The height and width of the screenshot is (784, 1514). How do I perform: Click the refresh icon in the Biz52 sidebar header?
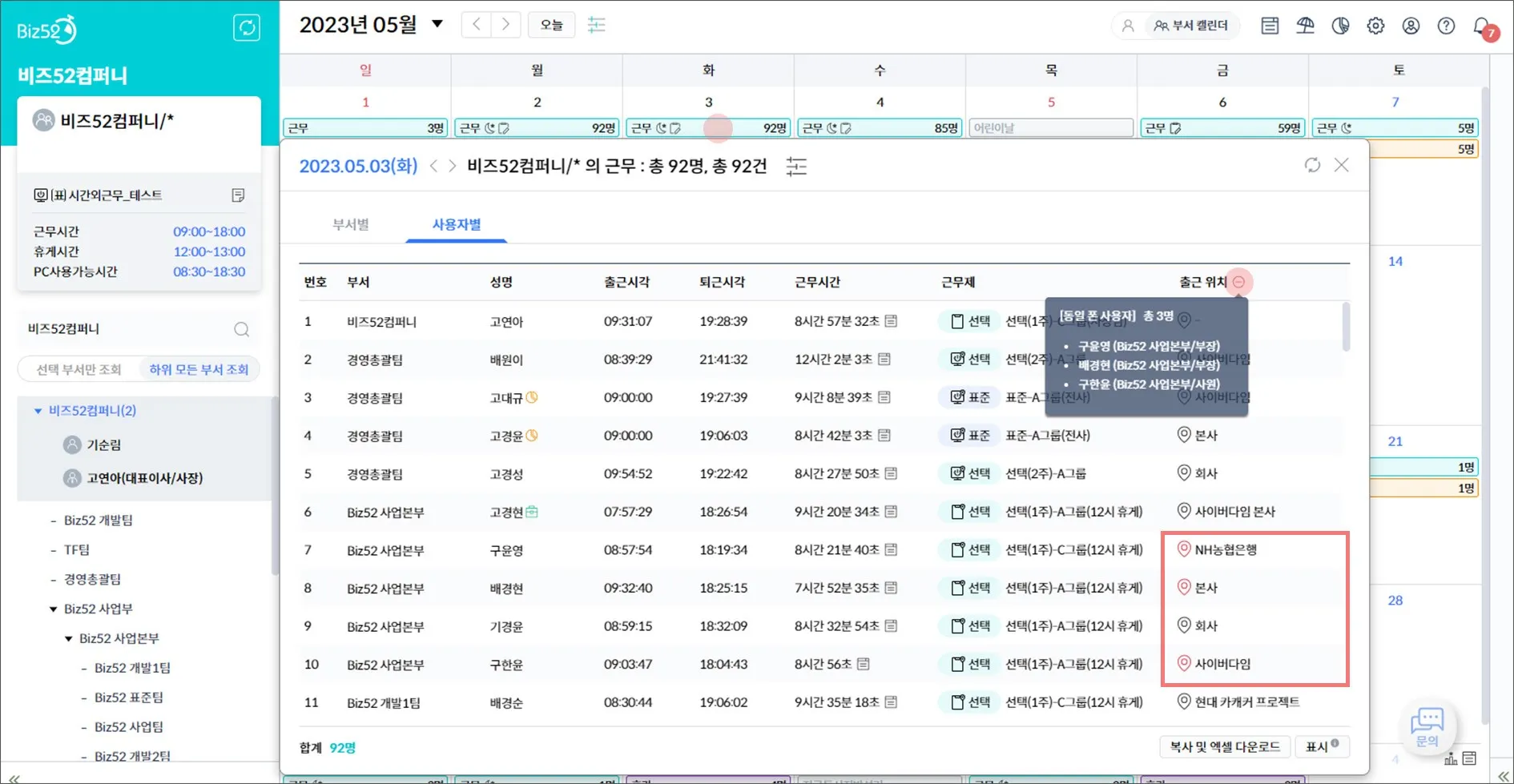[246, 28]
